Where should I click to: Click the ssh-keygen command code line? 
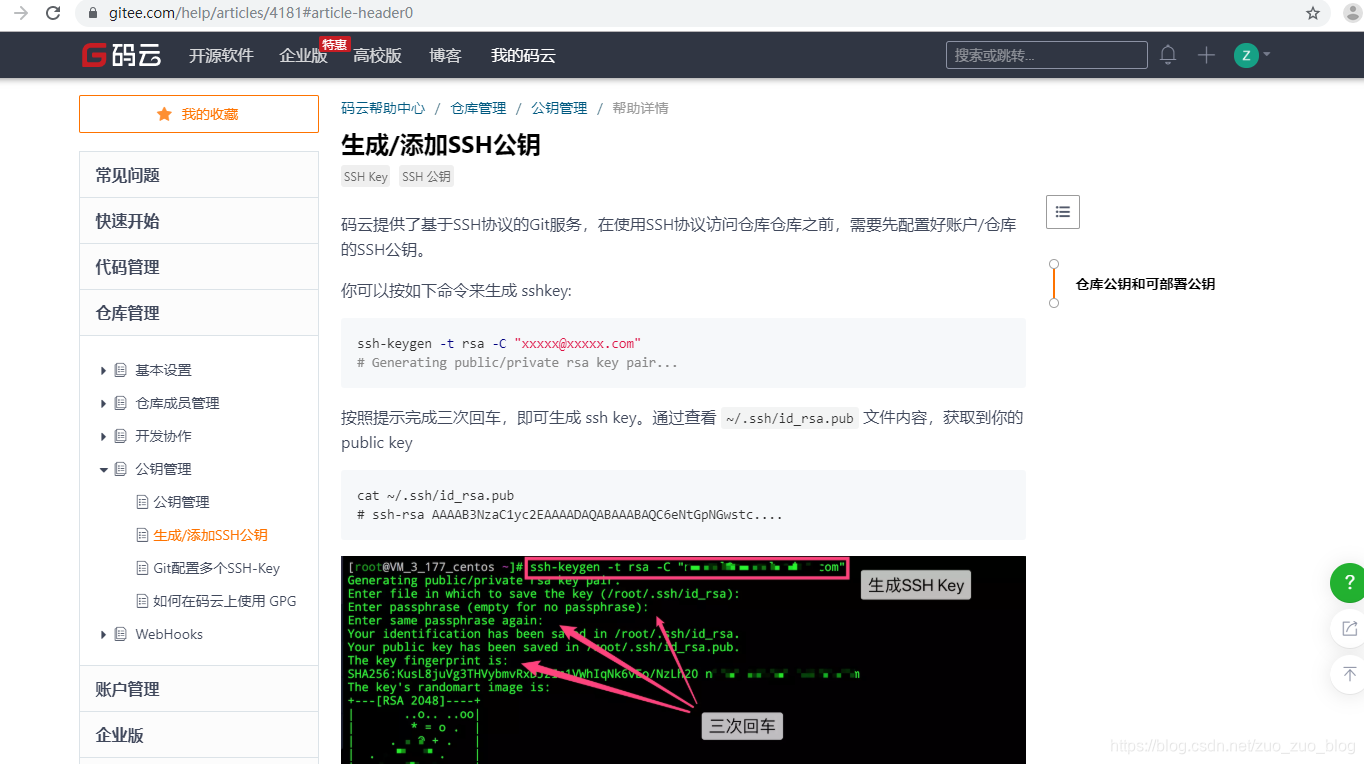[499, 343]
